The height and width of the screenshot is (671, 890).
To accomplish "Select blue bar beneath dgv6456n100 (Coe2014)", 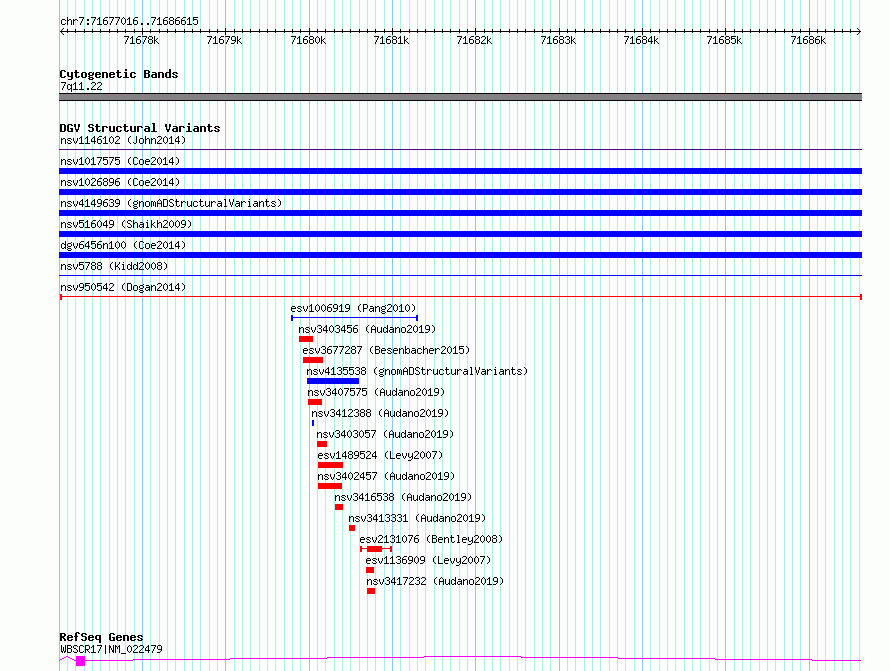I will [x=460, y=255].
